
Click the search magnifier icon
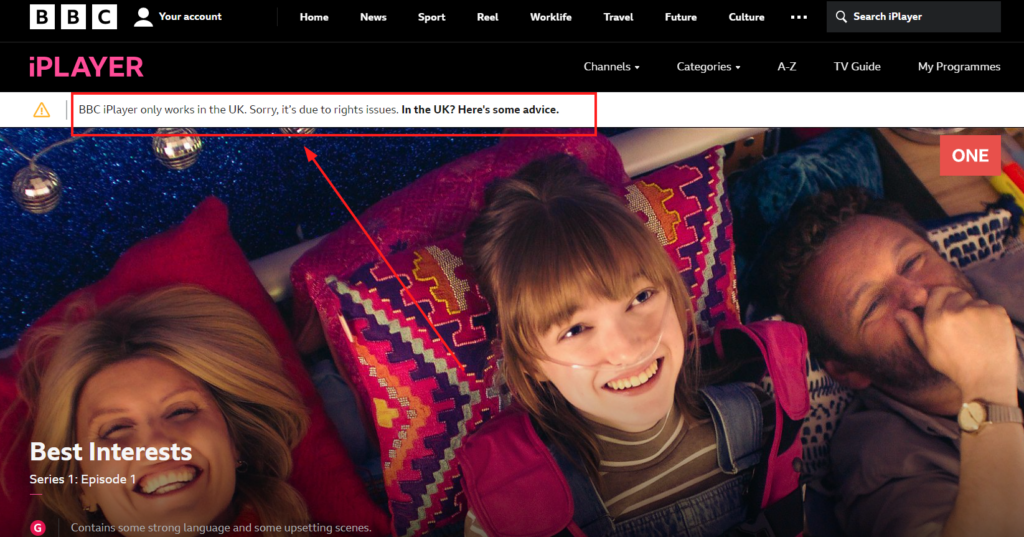pos(841,17)
